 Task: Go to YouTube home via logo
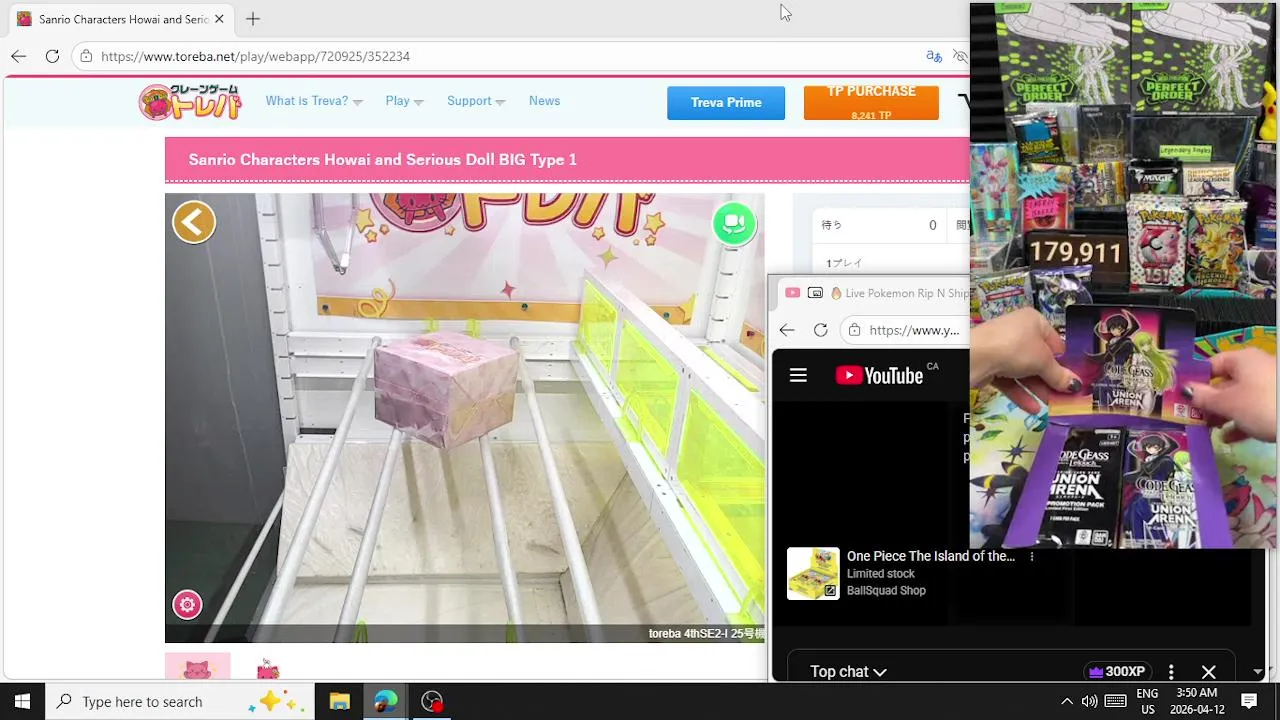pos(880,375)
